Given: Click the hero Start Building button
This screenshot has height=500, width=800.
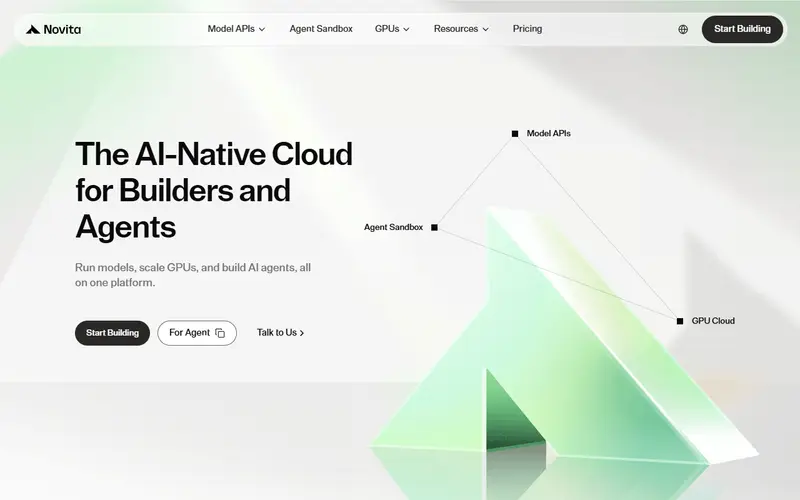Looking at the screenshot, I should (112, 333).
